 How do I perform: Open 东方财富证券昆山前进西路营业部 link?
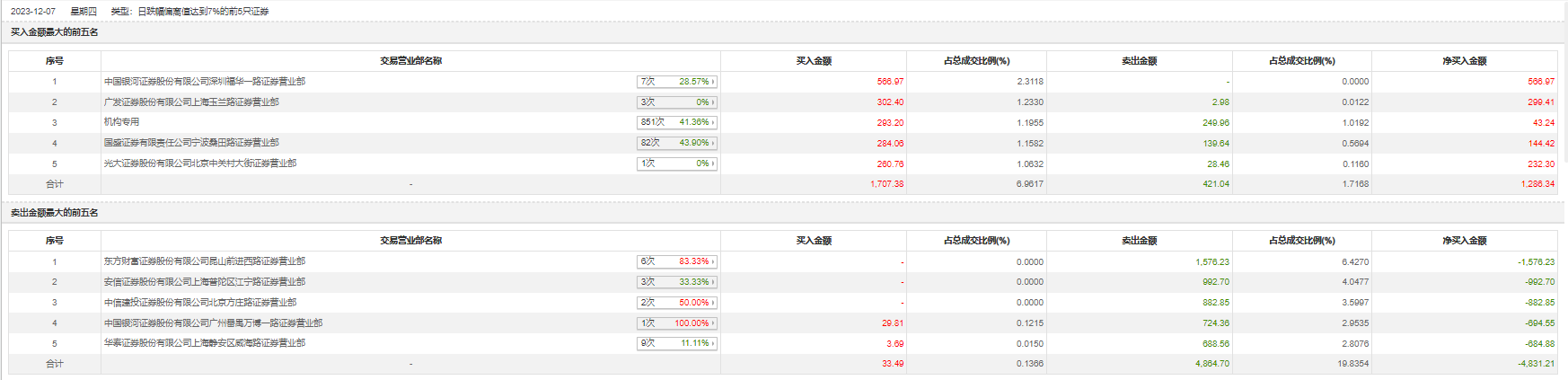pos(204,261)
